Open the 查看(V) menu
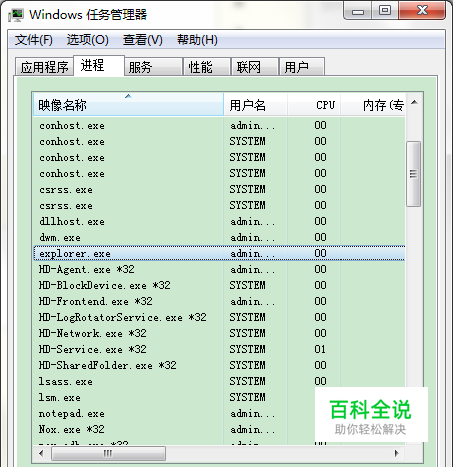 click(143, 40)
